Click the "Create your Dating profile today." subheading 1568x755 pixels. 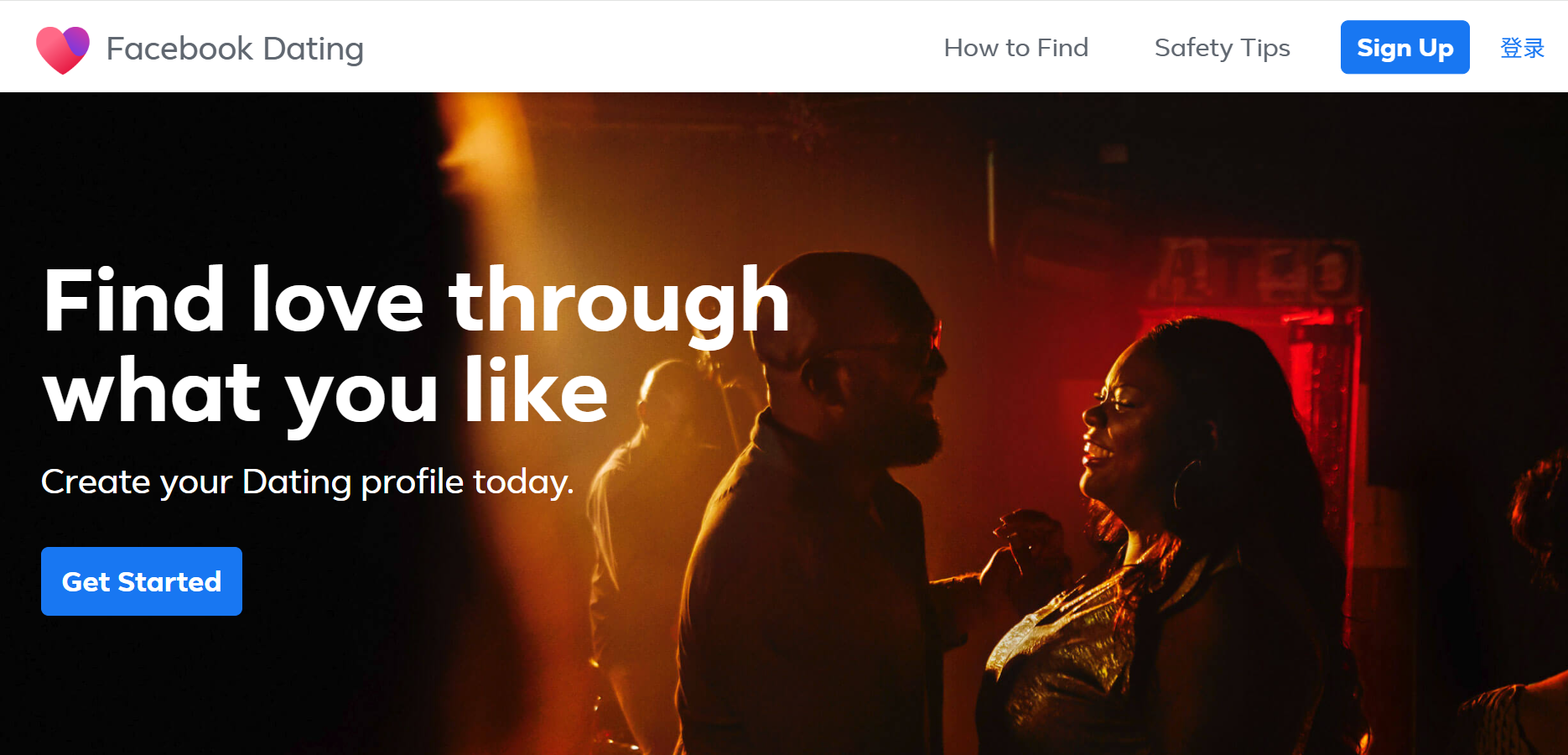click(x=308, y=482)
